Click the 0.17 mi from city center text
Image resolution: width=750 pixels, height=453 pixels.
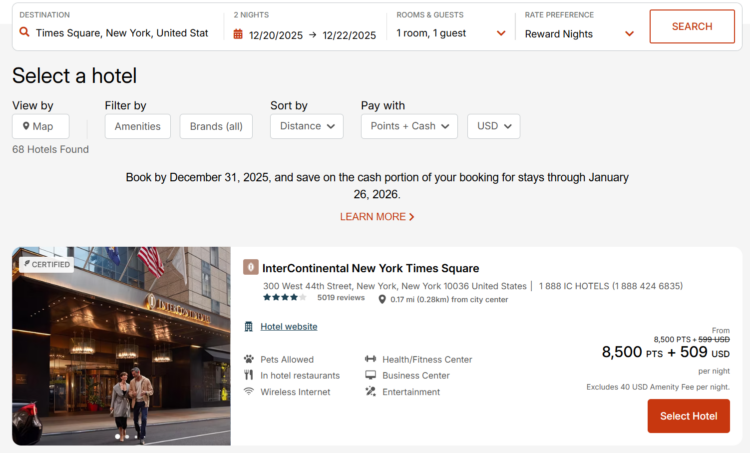tap(449, 299)
